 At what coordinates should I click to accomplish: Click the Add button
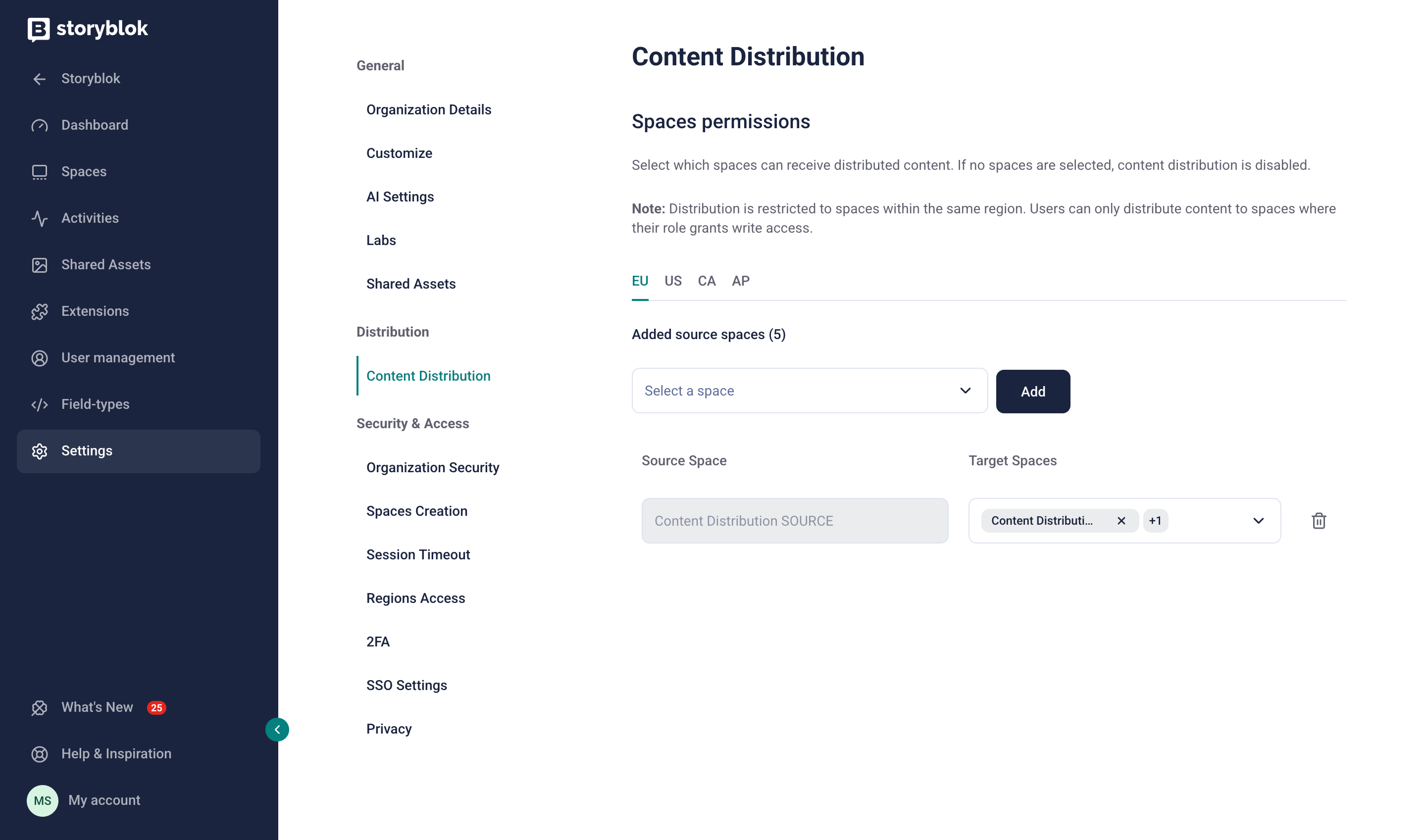coord(1032,392)
